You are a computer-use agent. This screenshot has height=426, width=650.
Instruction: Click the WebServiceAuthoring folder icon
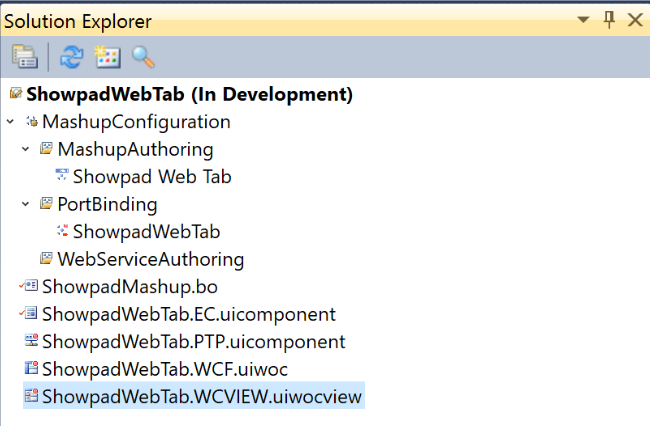[x=46, y=259]
